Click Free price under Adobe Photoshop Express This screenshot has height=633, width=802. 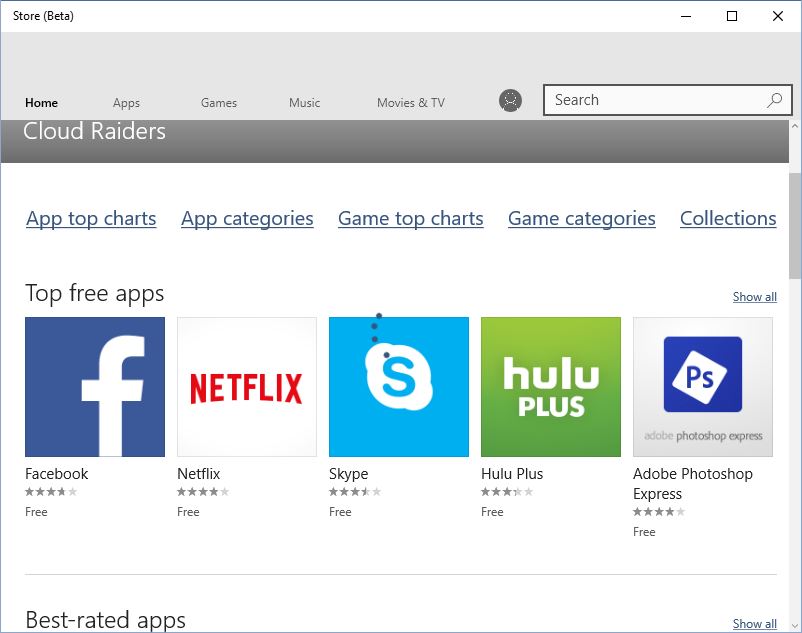coord(644,532)
